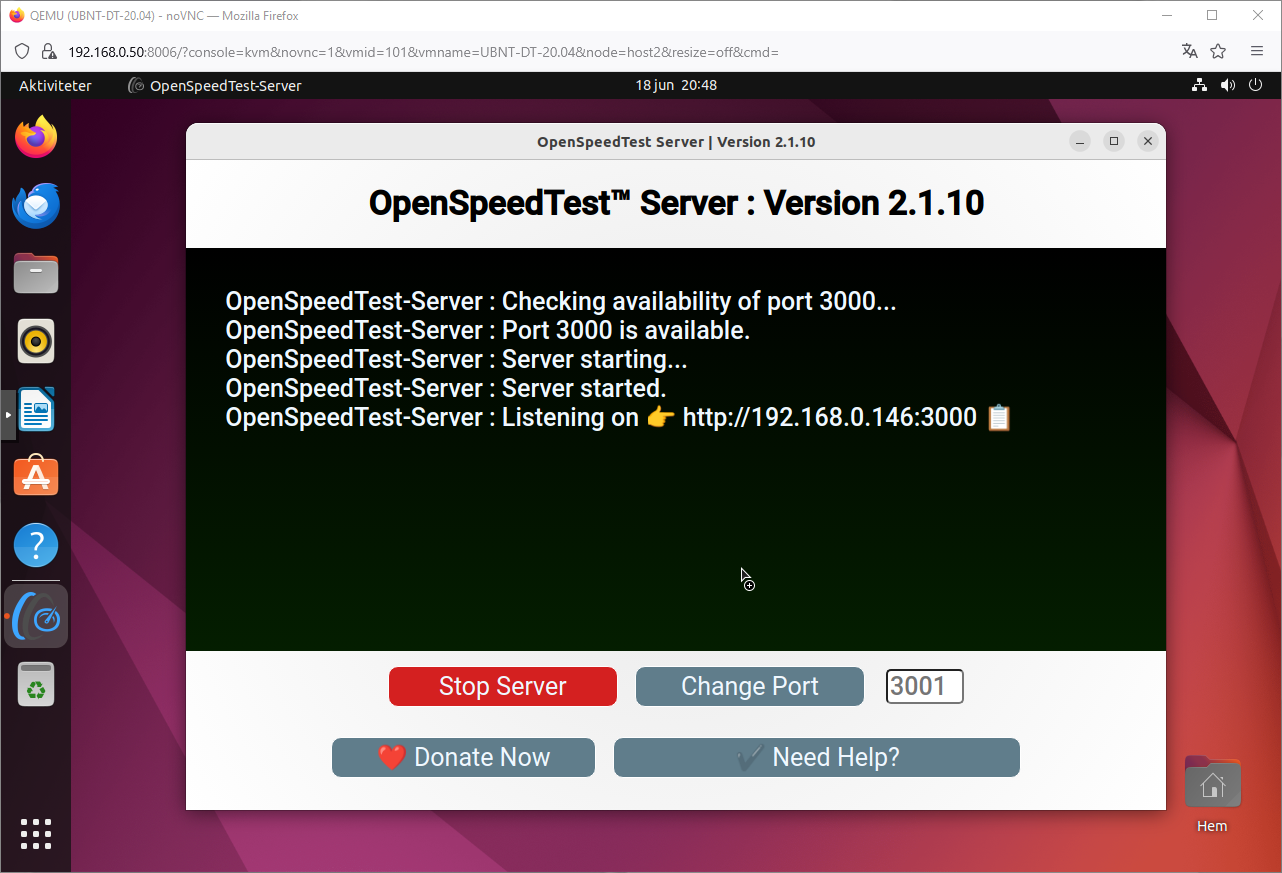Image resolution: width=1282 pixels, height=873 pixels.
Task: Expand the noVNC side panel handle
Action: coord(8,414)
